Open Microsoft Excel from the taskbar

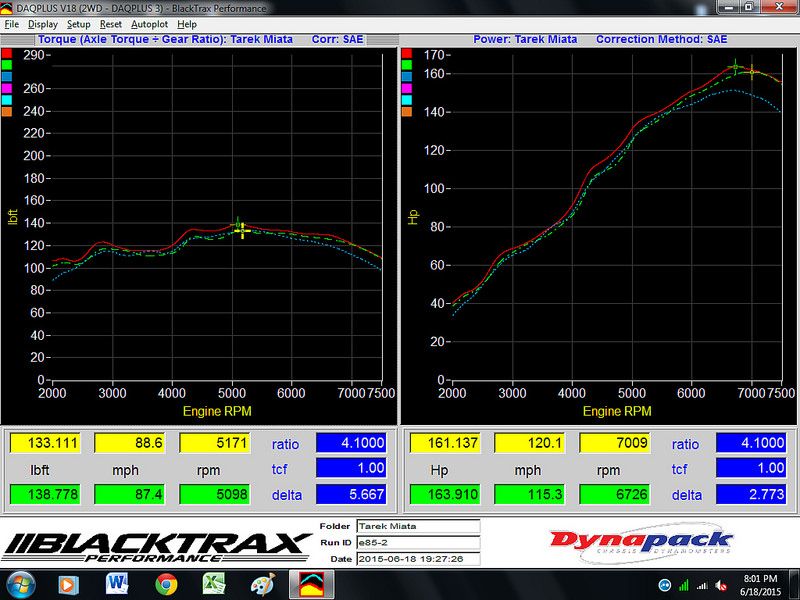click(214, 584)
